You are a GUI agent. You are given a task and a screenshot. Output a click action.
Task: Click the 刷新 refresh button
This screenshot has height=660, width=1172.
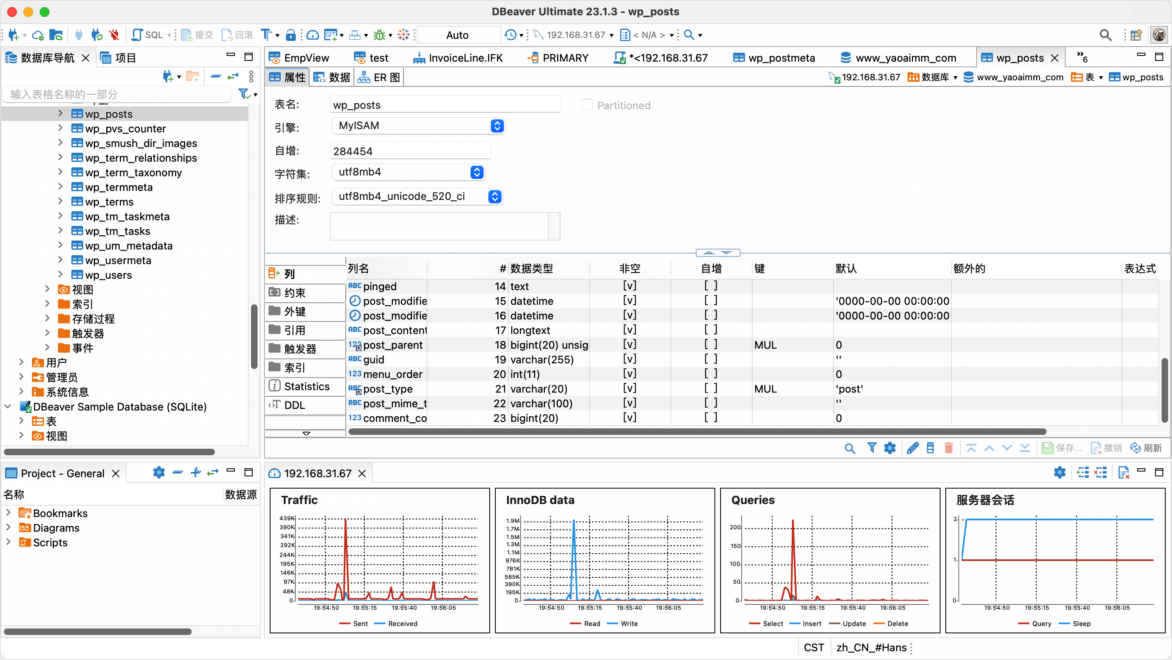(1147, 448)
